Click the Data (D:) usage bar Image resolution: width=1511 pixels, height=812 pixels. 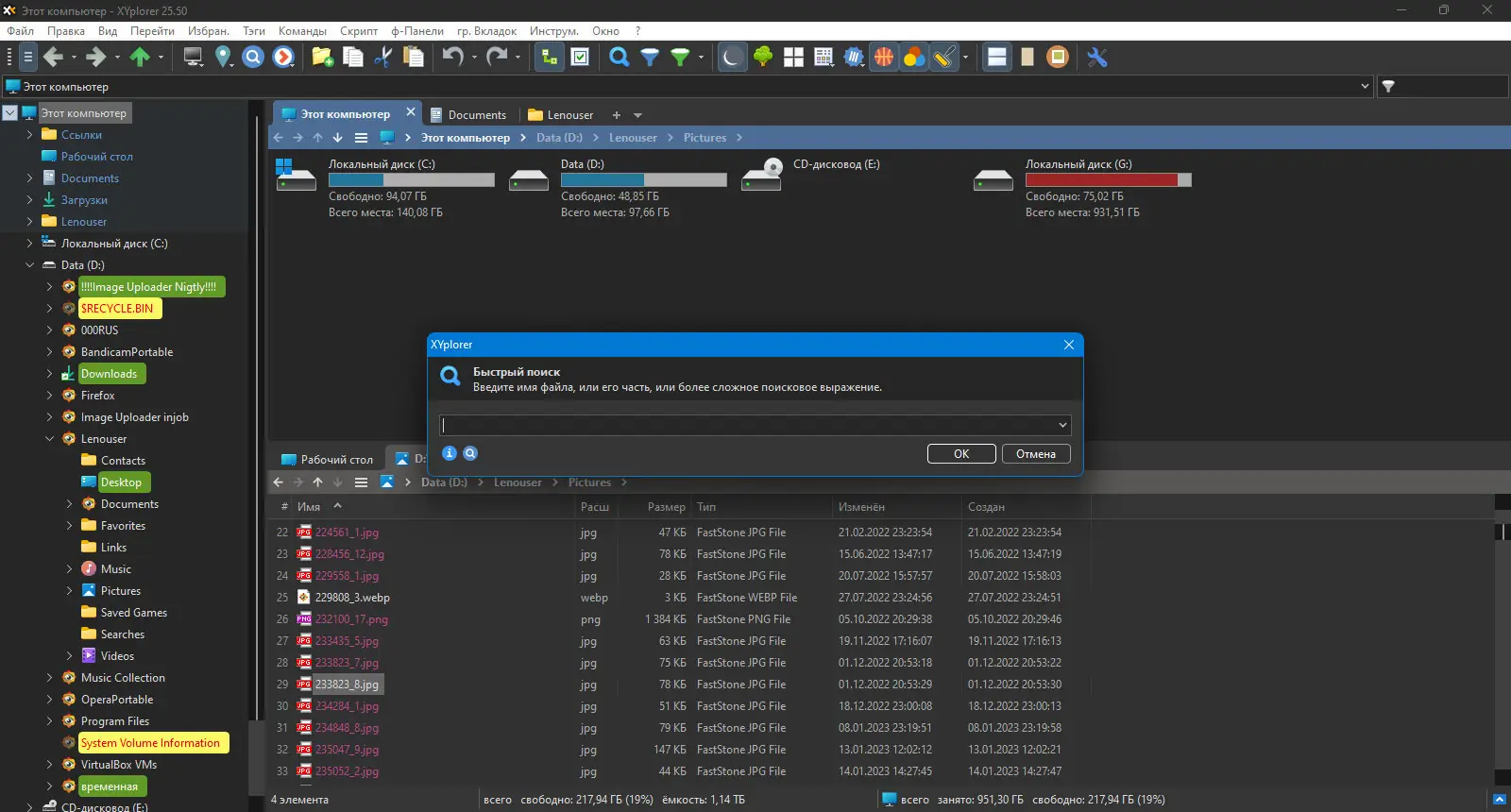pos(644,179)
